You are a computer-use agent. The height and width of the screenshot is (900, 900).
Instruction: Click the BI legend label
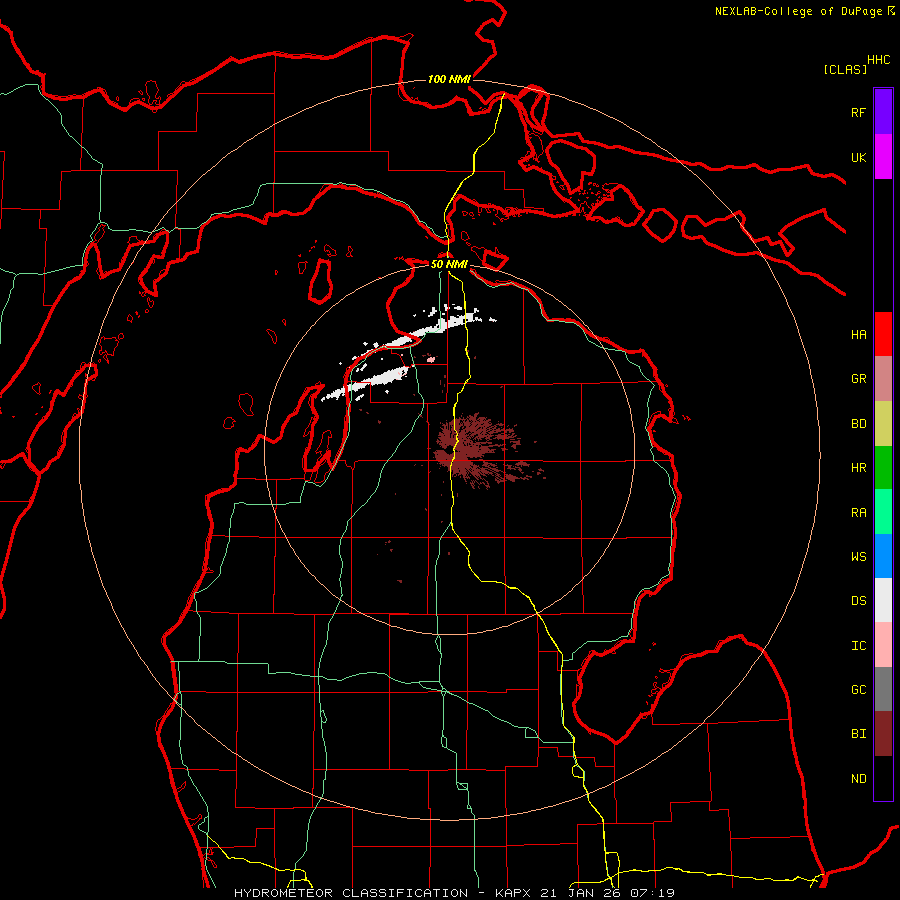pos(858,734)
